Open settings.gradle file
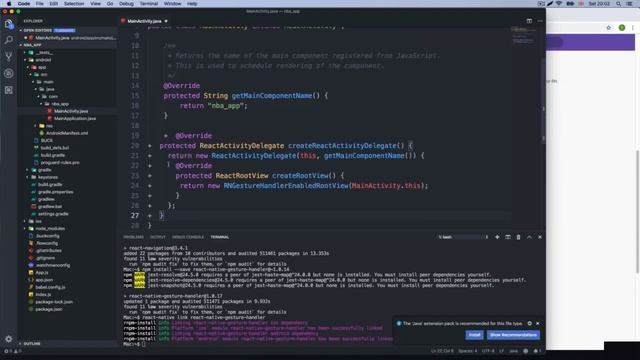Image resolution: width=640 pixels, height=360 pixels. pos(53,214)
